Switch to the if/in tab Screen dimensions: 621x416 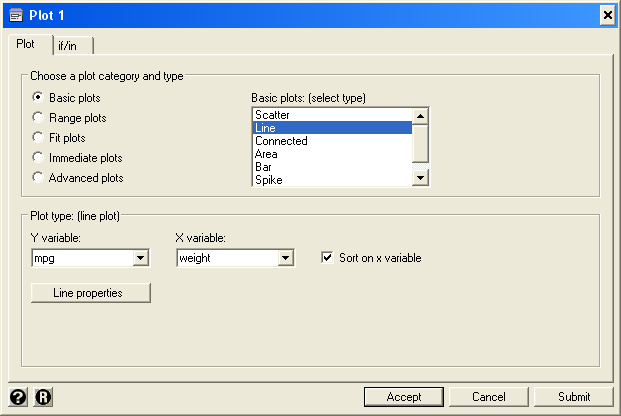[x=74, y=45]
